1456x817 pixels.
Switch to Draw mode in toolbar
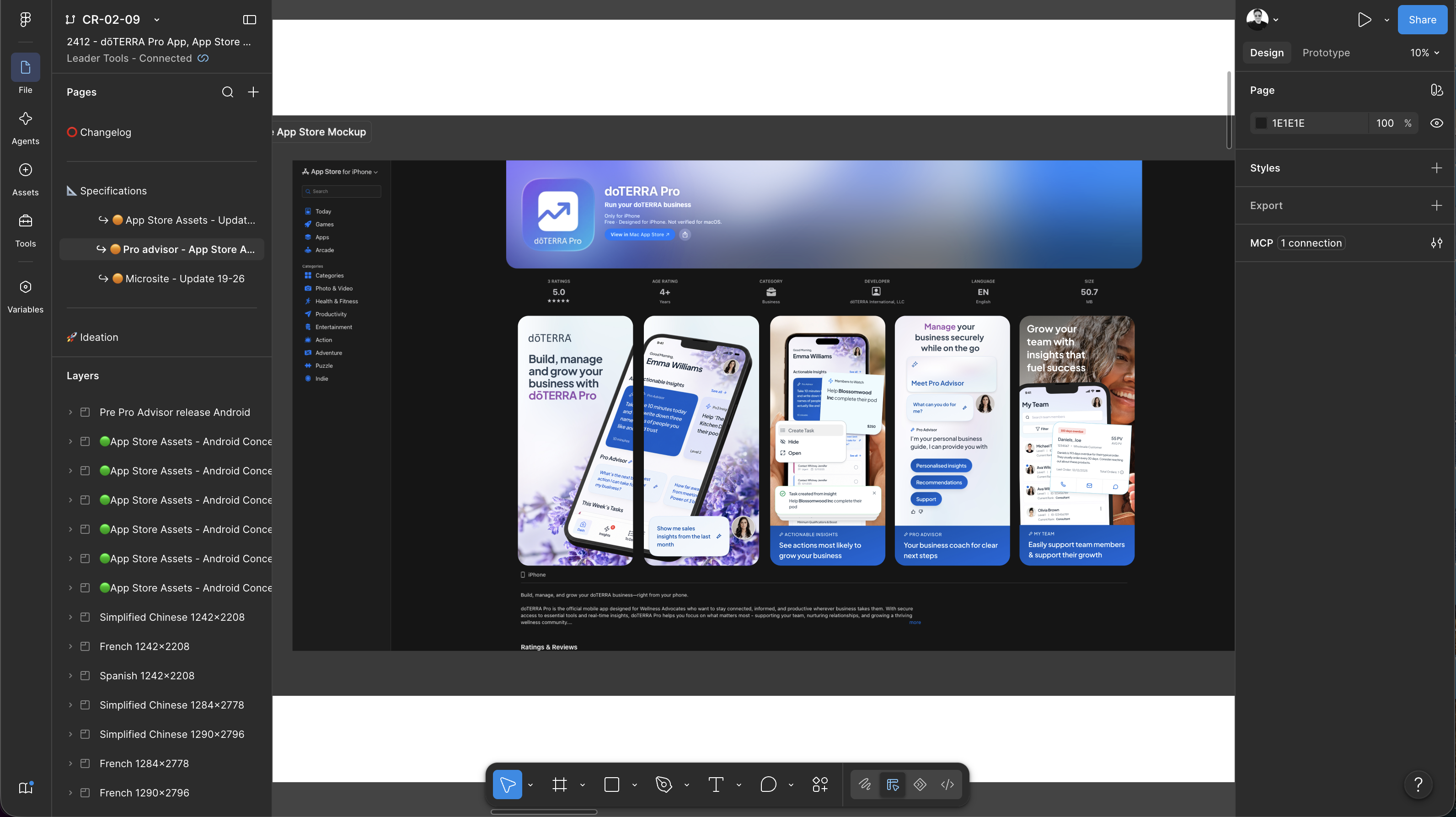[865, 784]
